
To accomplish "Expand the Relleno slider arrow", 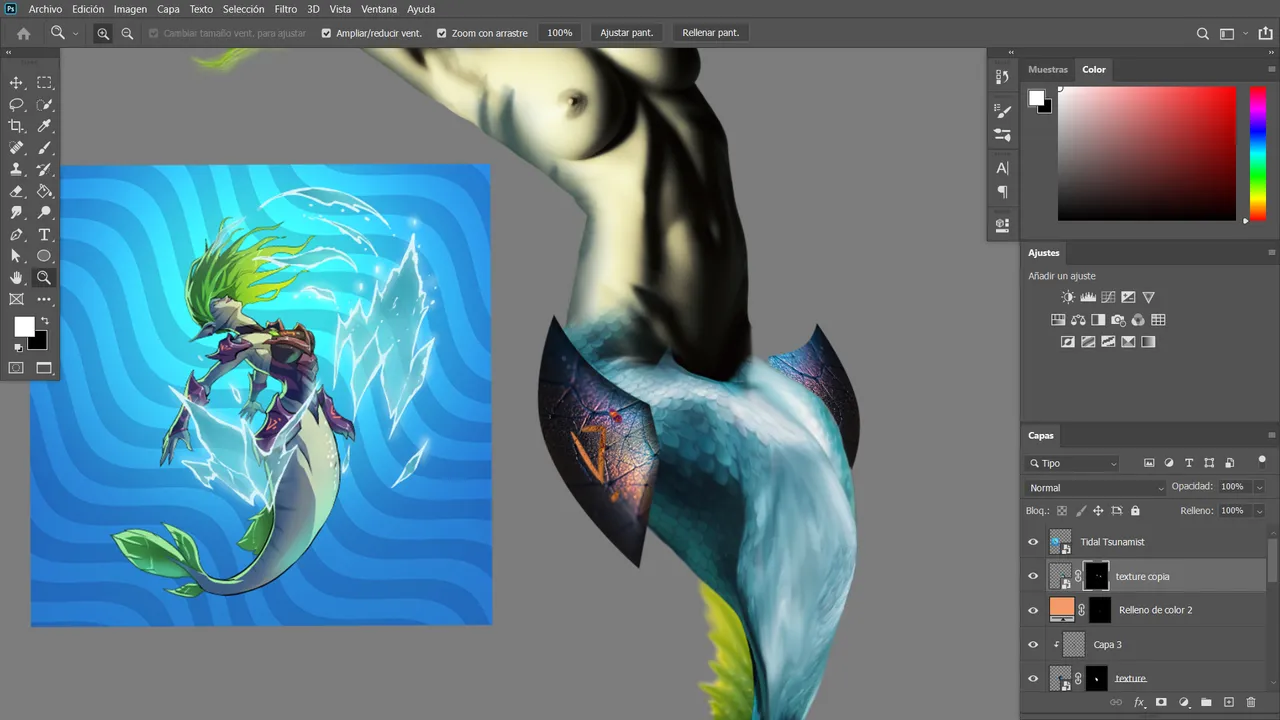I will [1259, 511].
